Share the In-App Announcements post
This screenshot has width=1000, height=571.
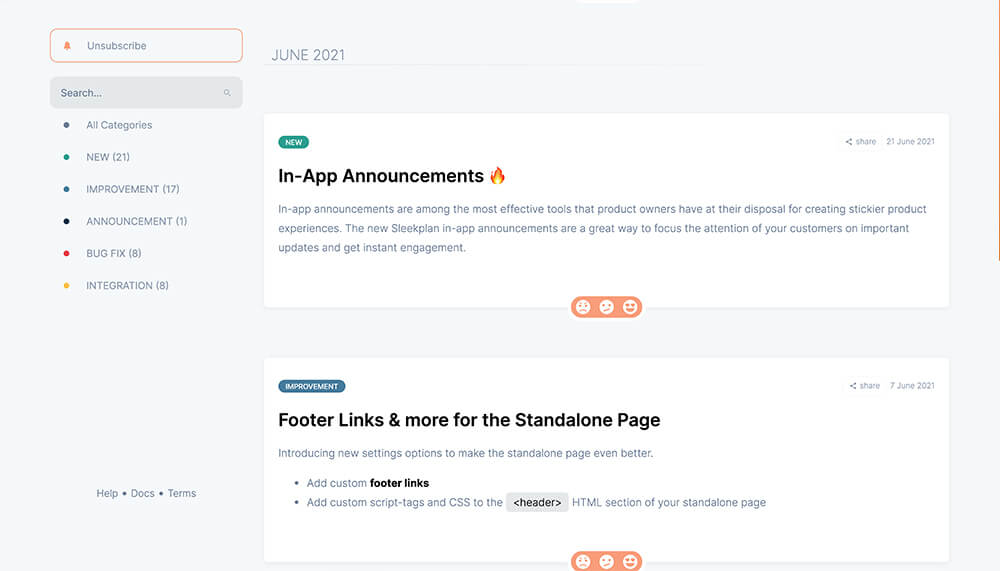[860, 142]
